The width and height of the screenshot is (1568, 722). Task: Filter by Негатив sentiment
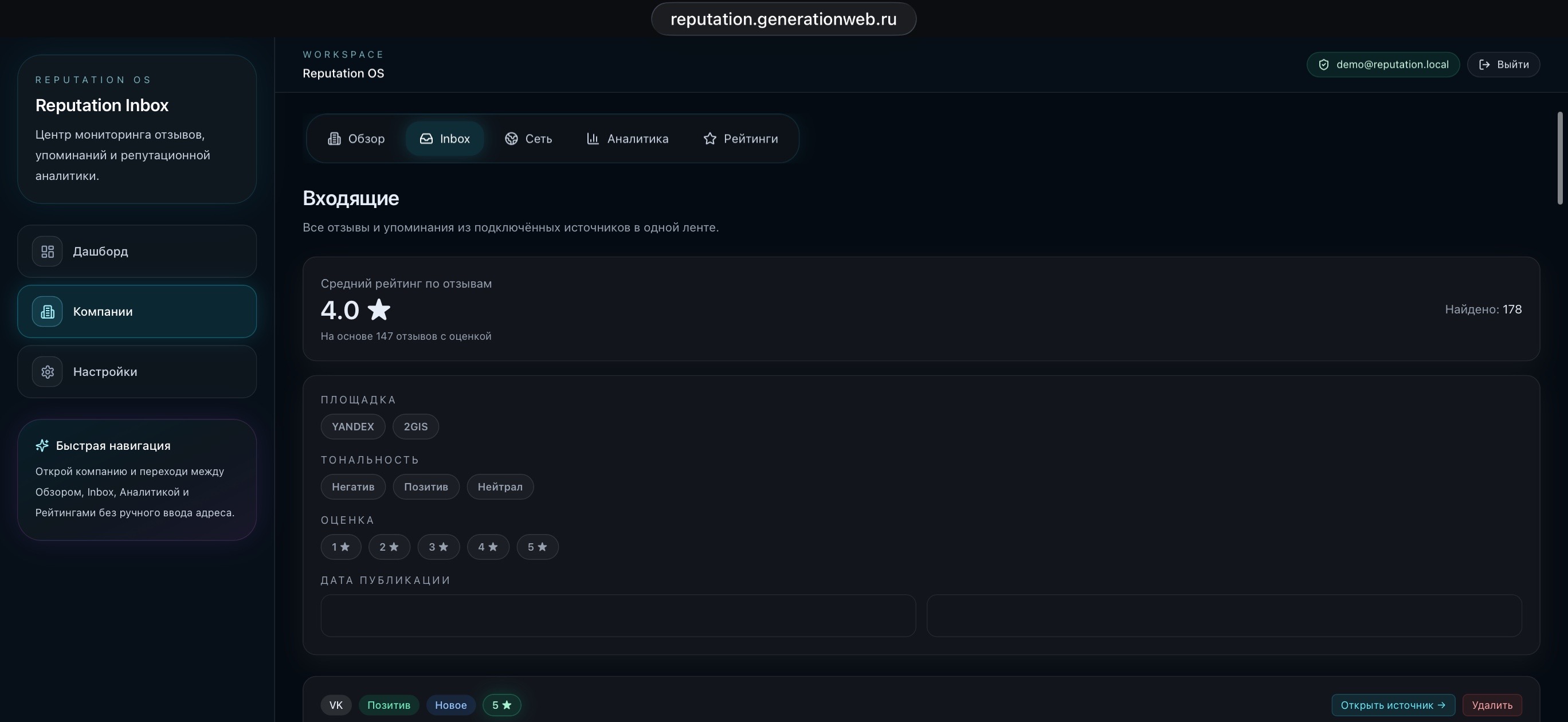click(353, 487)
